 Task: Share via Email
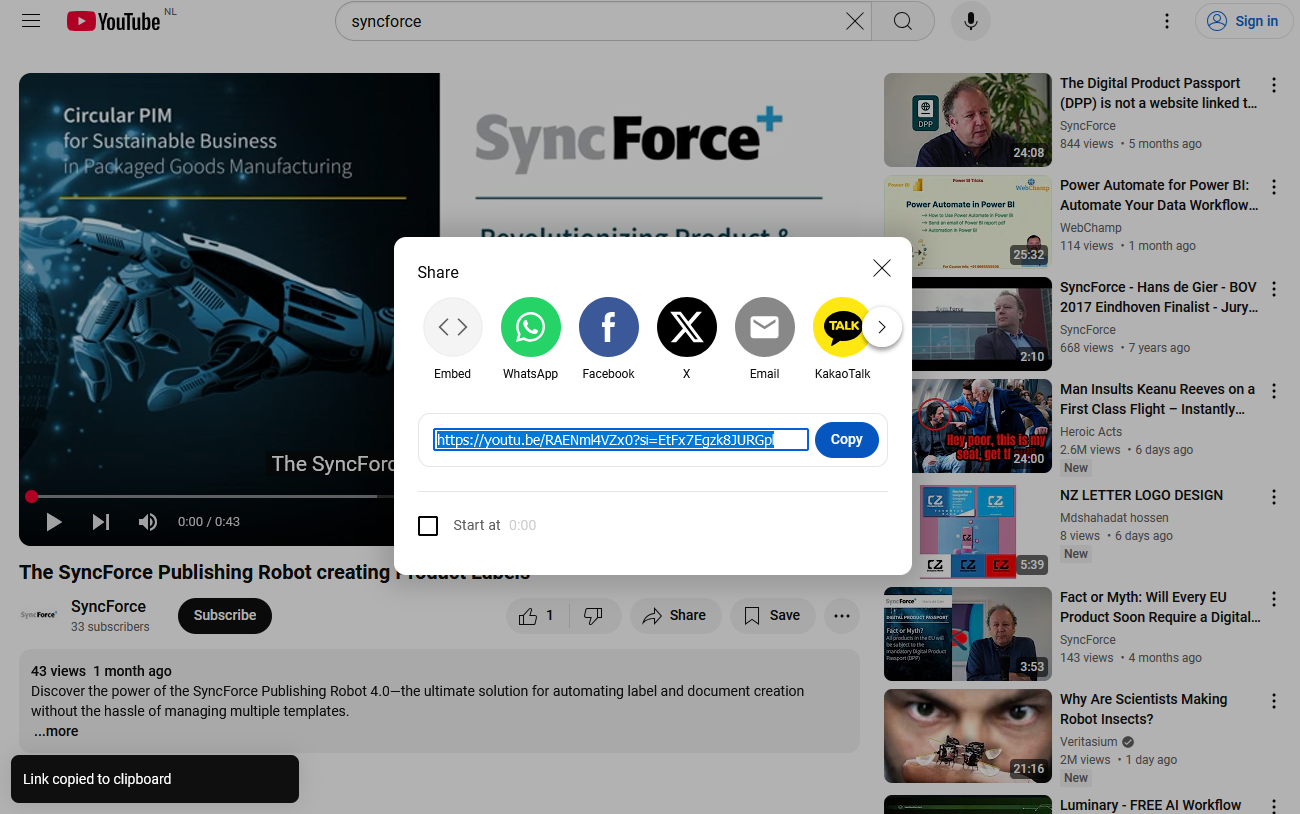pos(765,339)
